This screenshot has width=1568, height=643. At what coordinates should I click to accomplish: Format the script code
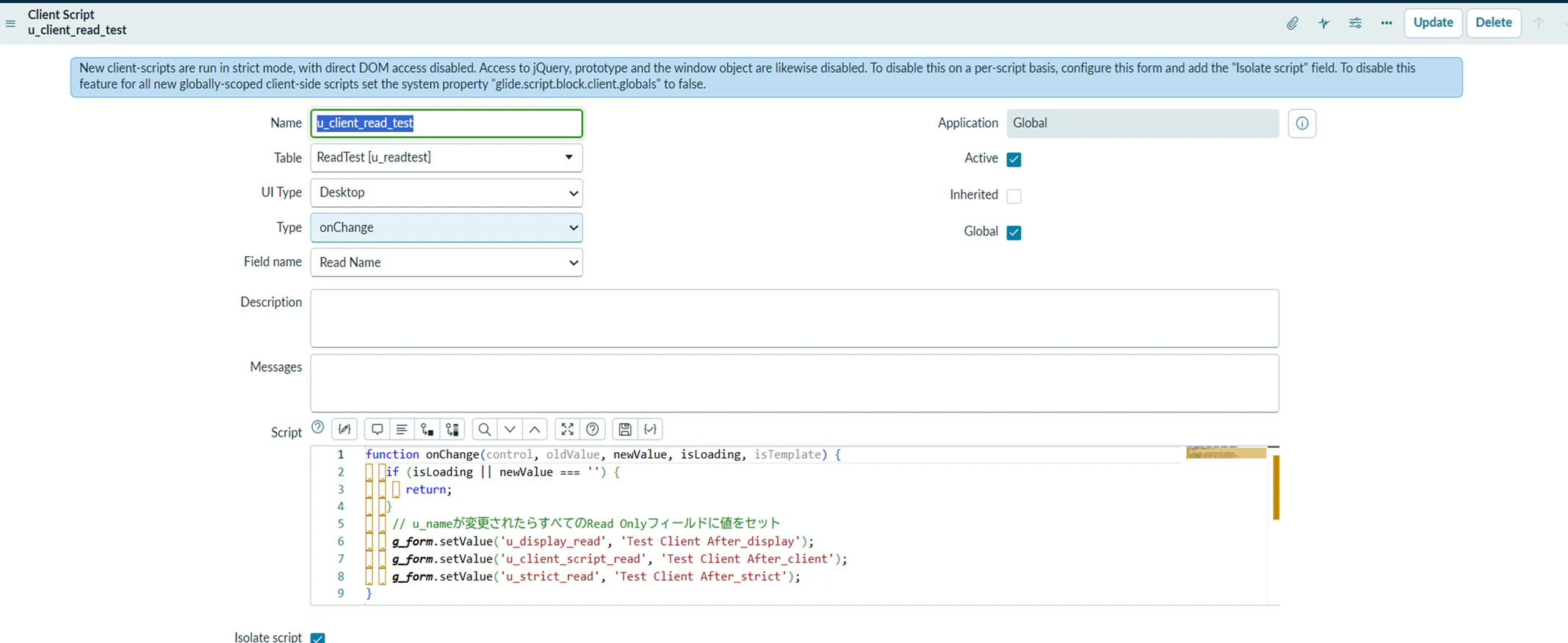coord(402,429)
